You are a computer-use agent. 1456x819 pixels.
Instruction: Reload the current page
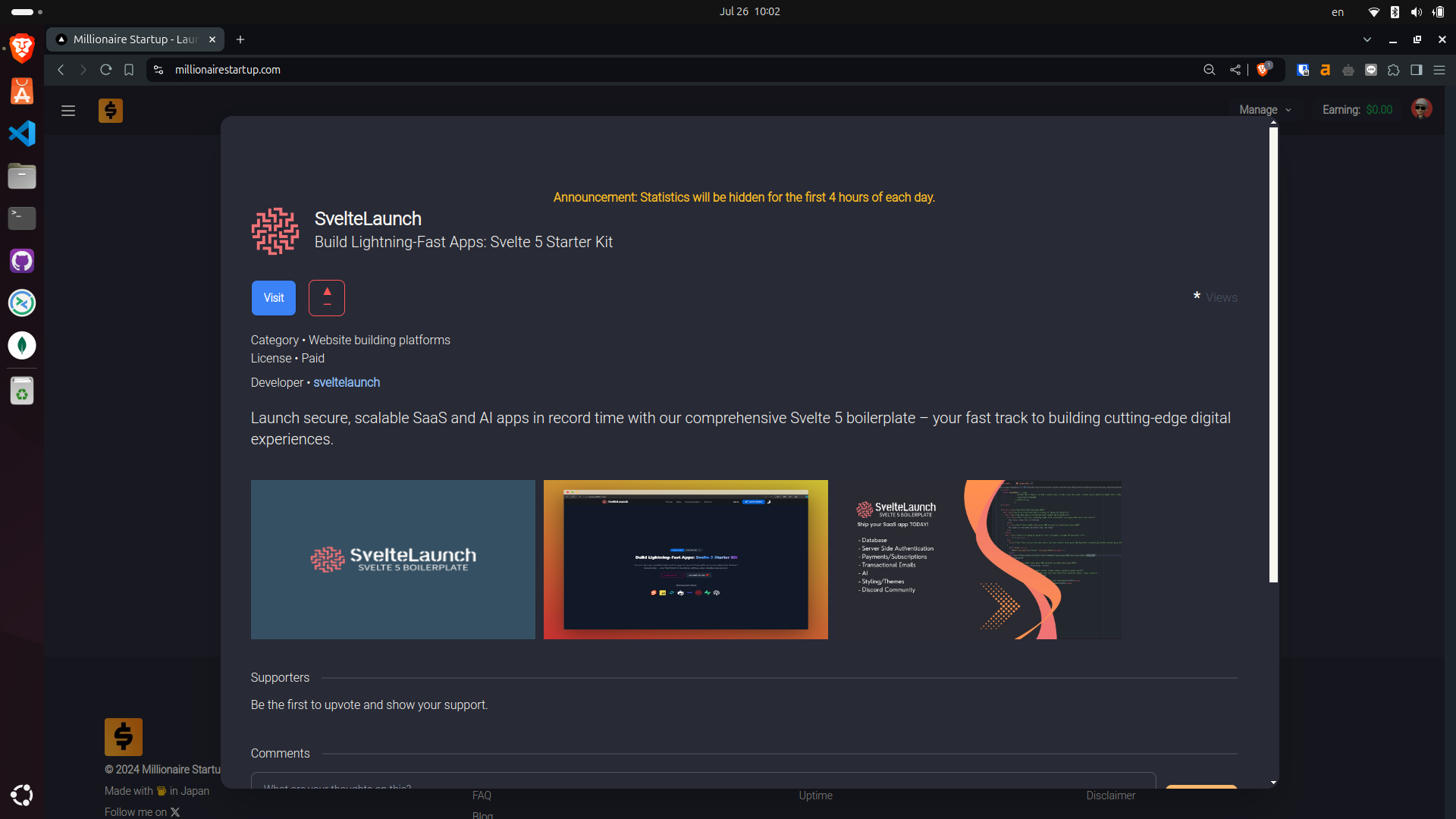(x=106, y=70)
